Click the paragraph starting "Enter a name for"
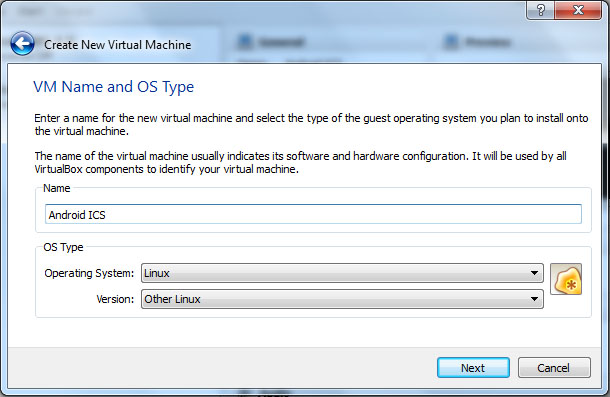This screenshot has width=610, height=397. click(x=311, y=125)
